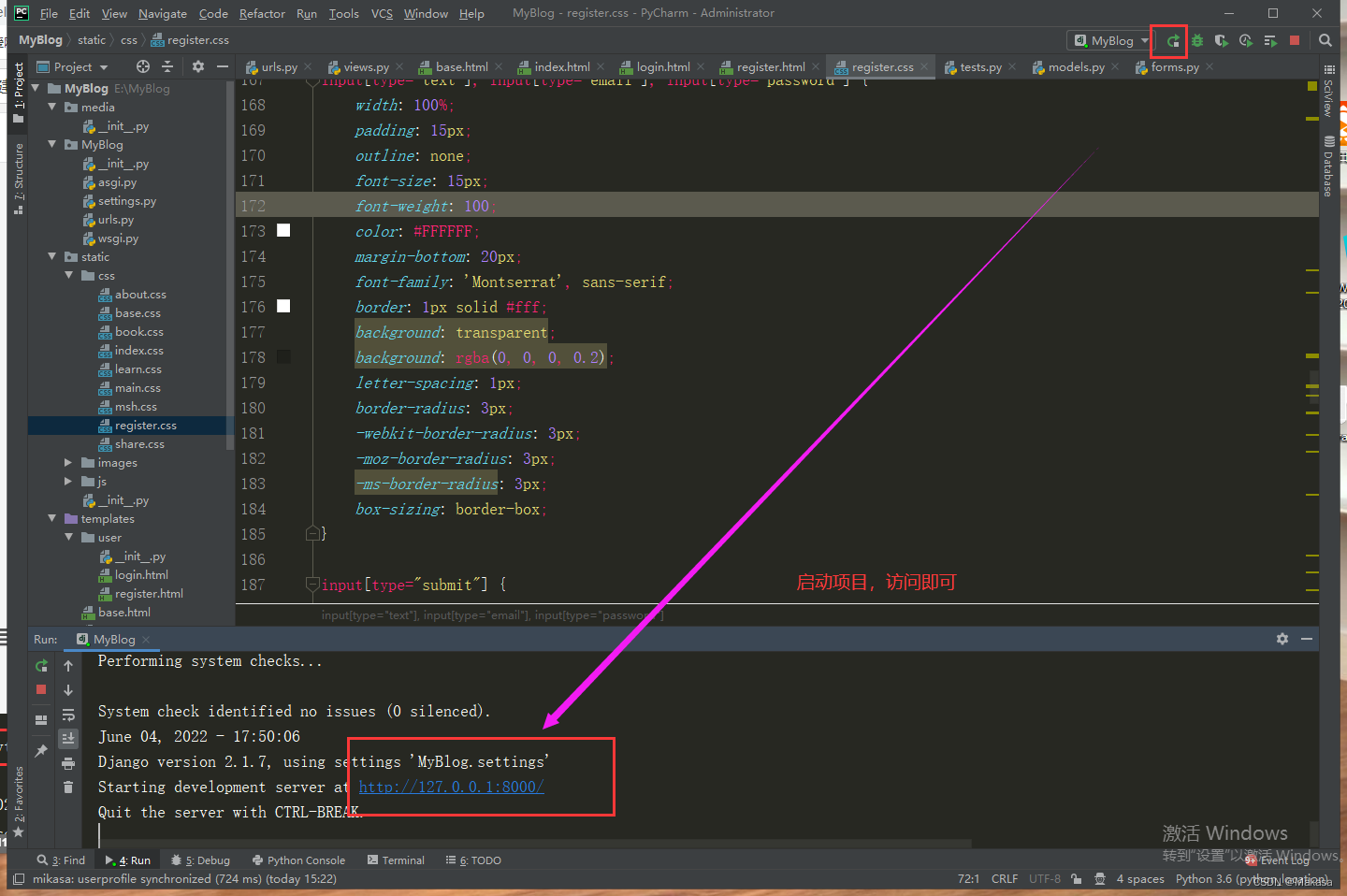Click the CRLF line separator indicator

1005,878
